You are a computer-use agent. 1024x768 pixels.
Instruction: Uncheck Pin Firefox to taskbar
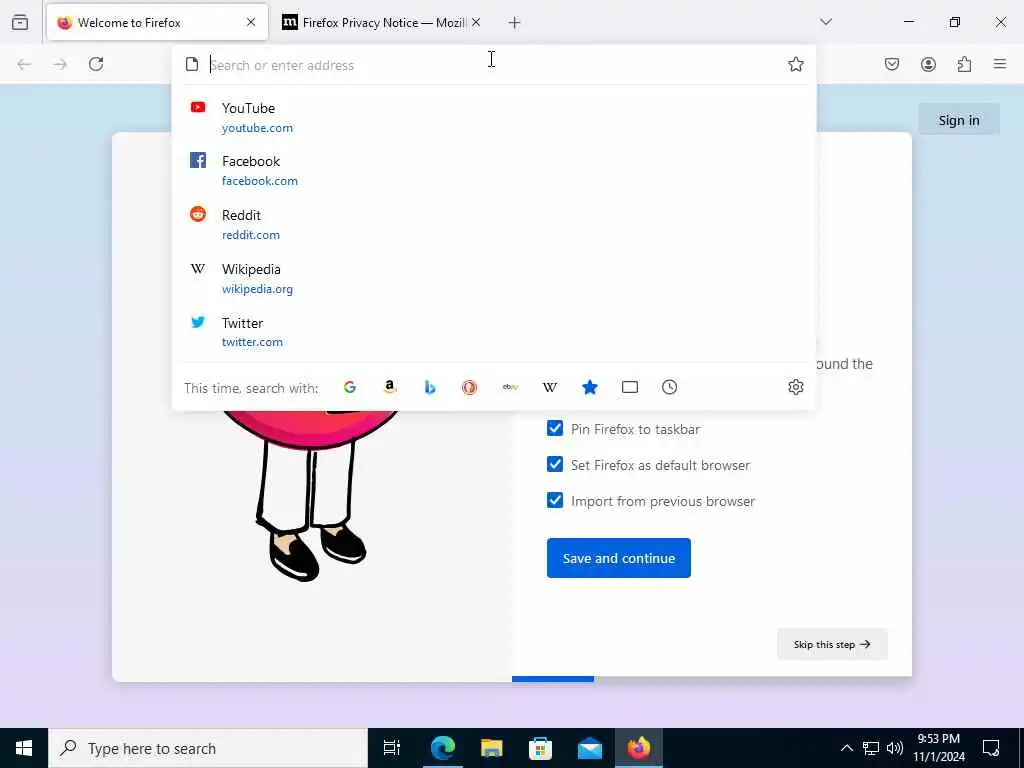[x=555, y=428]
